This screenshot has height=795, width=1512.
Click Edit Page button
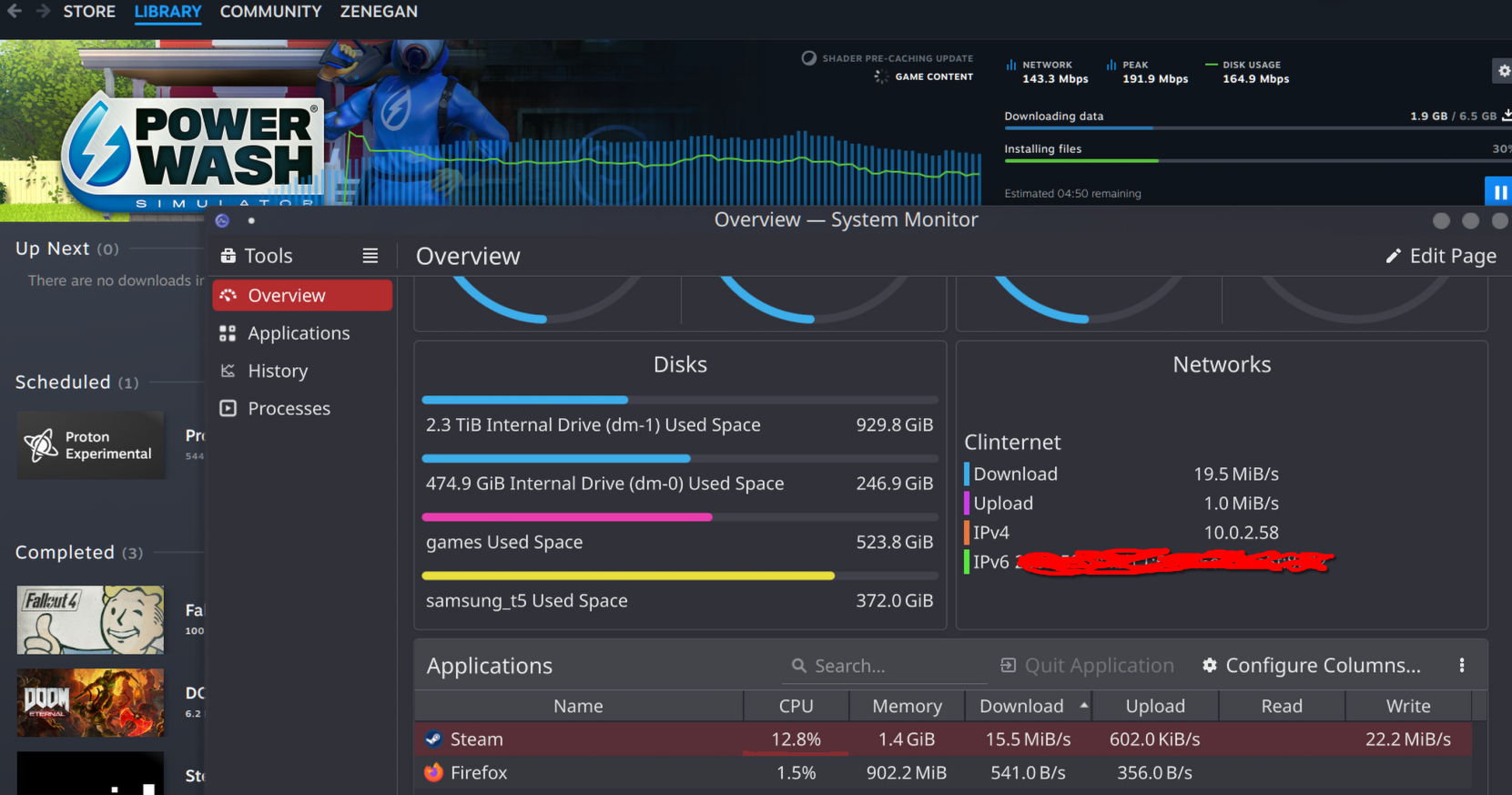1440,256
